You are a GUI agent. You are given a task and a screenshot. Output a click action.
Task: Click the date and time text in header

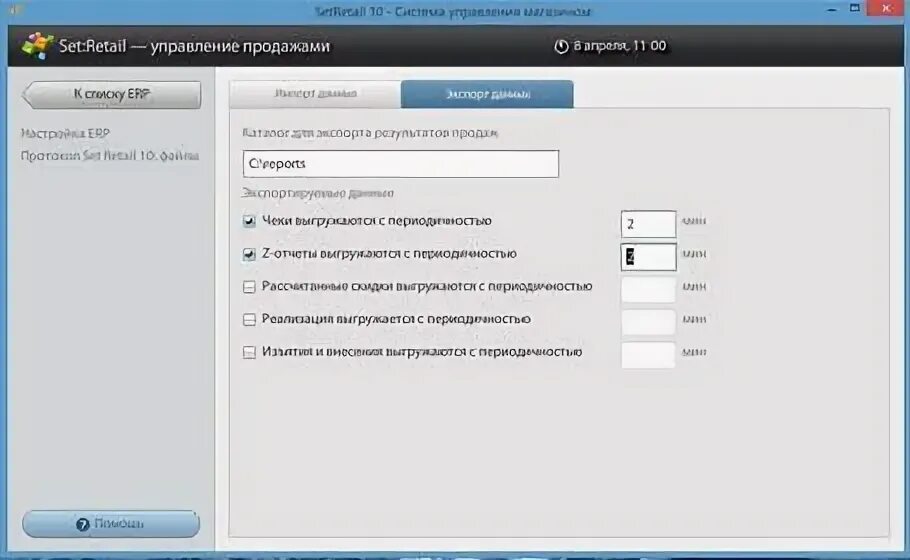tap(619, 46)
